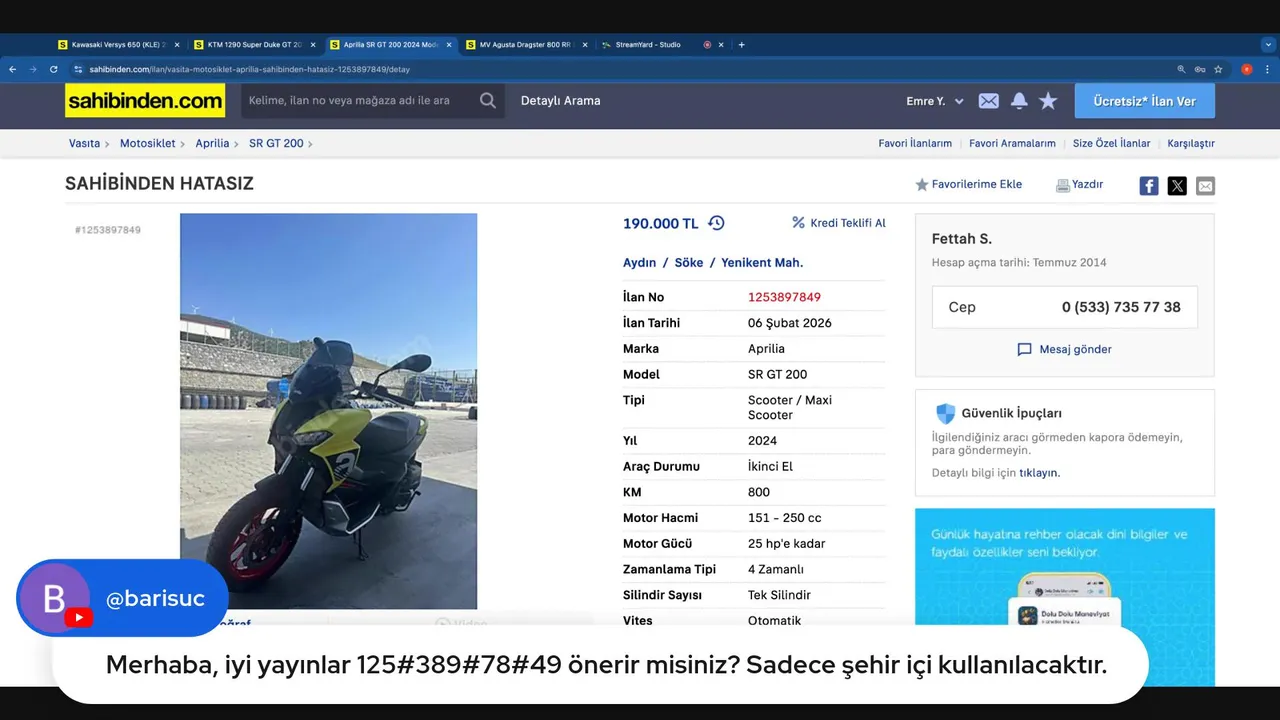Close the KTM 1290 Super Duke tab
Screen dimensions: 1280x720
[312, 44]
